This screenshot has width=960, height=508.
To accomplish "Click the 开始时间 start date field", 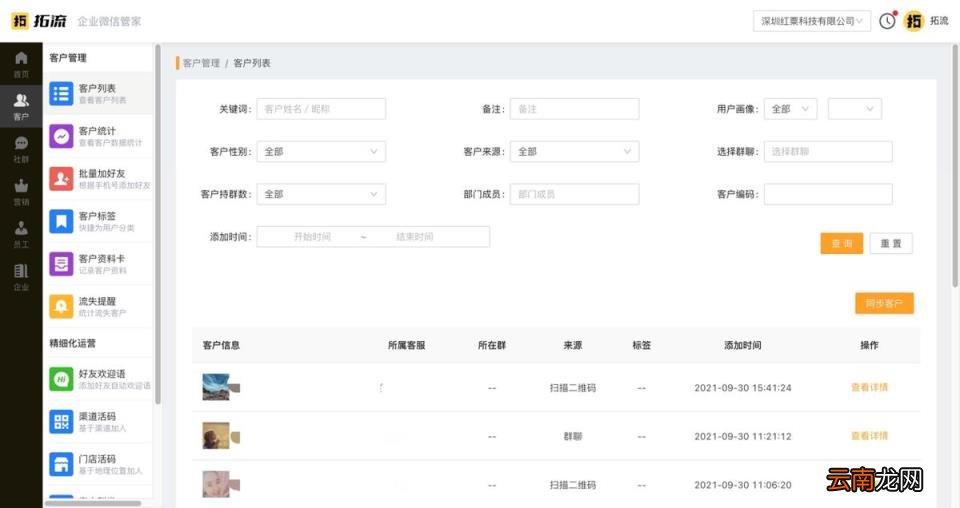I will coord(312,237).
